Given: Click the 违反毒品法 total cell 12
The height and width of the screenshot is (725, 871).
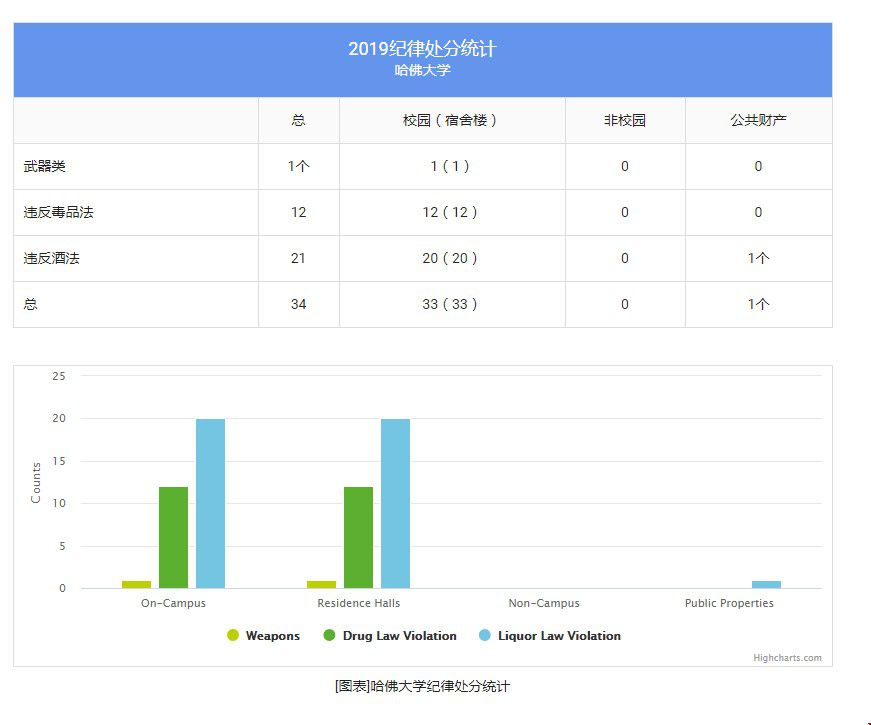Looking at the screenshot, I should tap(298, 212).
